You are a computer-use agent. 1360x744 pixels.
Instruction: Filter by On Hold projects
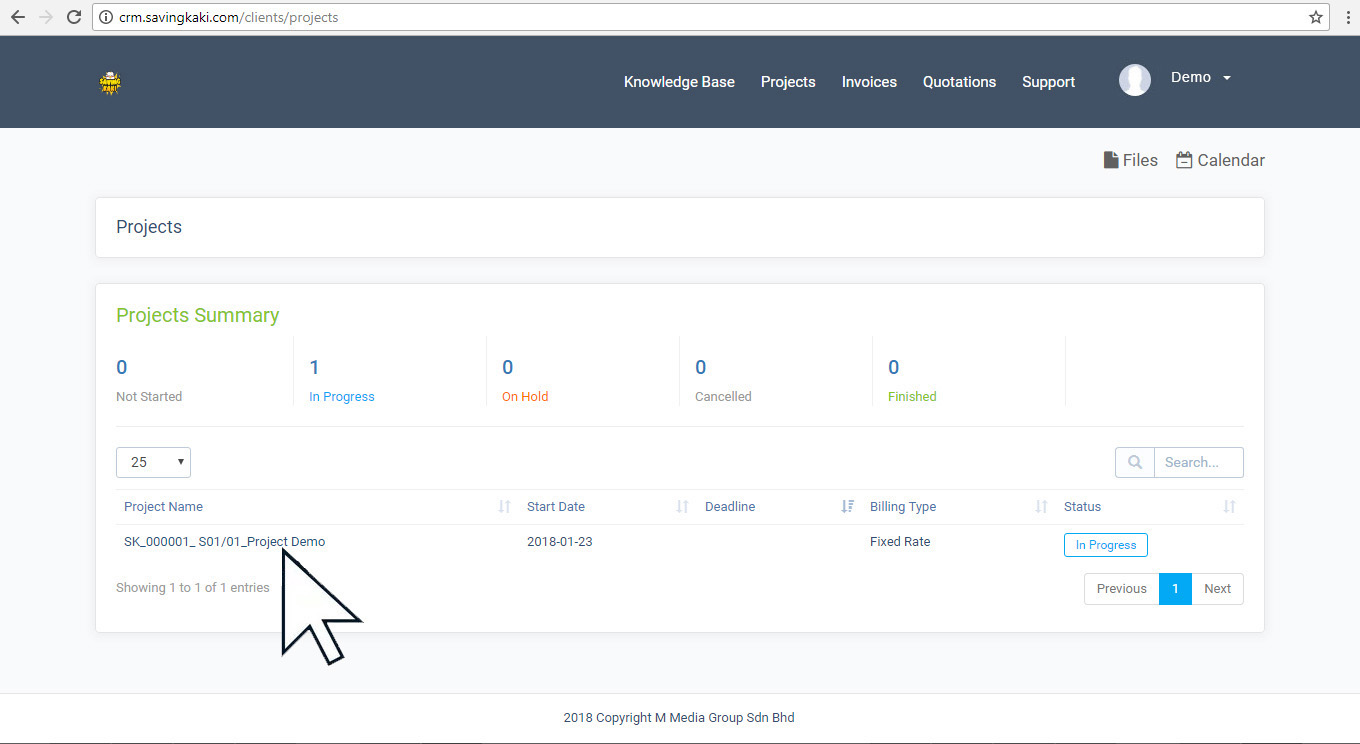525,397
